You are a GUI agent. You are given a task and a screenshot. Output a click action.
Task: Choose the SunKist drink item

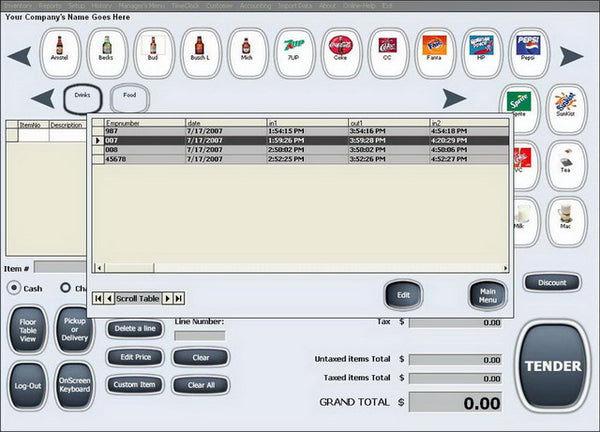click(566, 104)
